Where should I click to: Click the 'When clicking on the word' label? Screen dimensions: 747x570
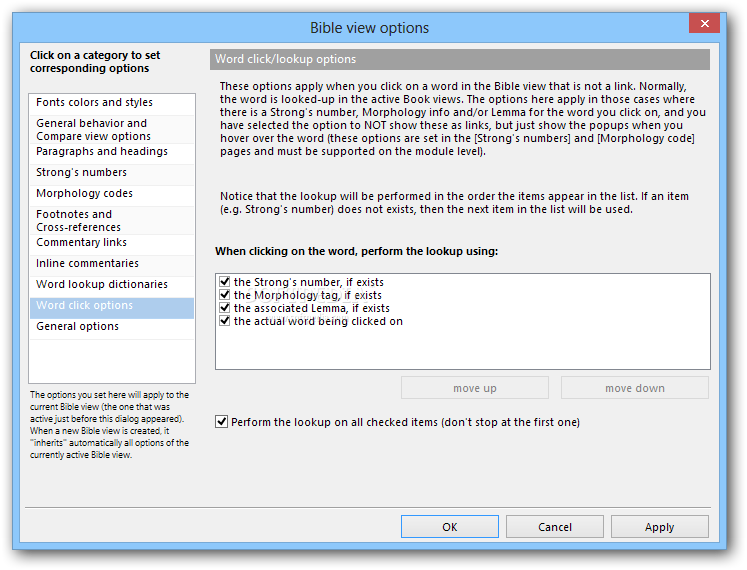pos(356,251)
